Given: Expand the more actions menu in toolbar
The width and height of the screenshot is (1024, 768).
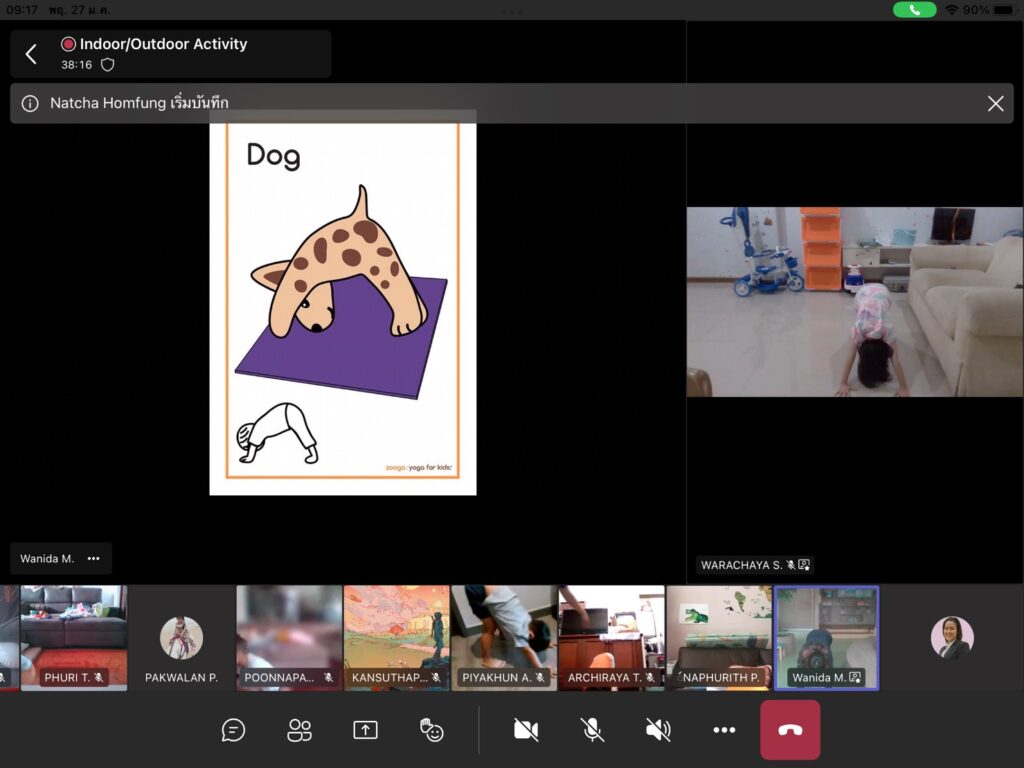Looking at the screenshot, I should [724, 730].
